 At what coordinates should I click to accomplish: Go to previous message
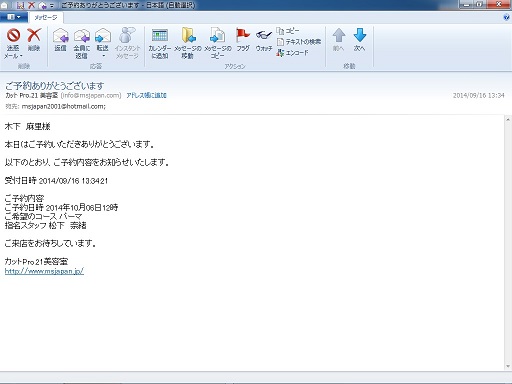pyautogui.click(x=338, y=40)
